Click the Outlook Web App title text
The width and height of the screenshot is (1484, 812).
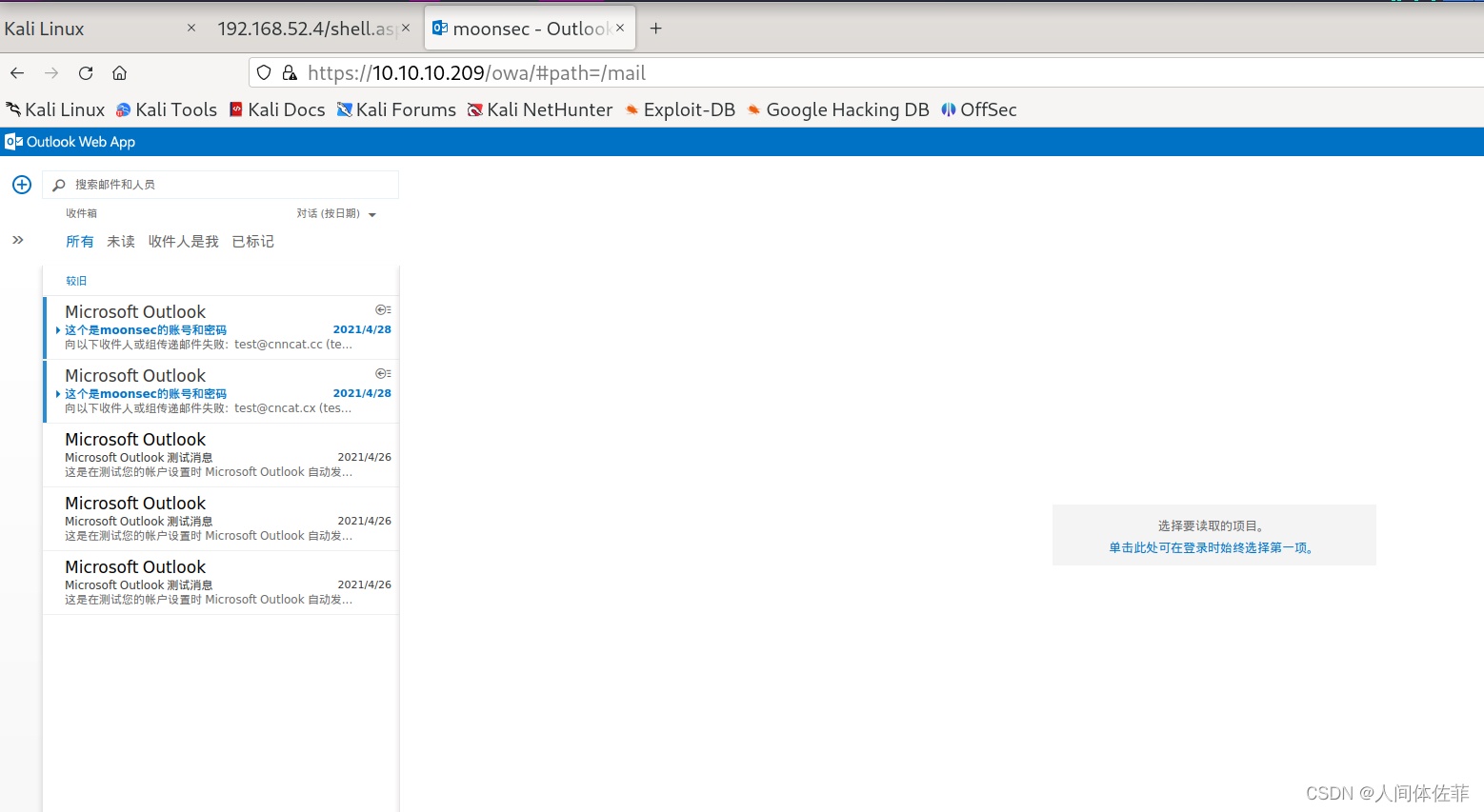[81, 142]
